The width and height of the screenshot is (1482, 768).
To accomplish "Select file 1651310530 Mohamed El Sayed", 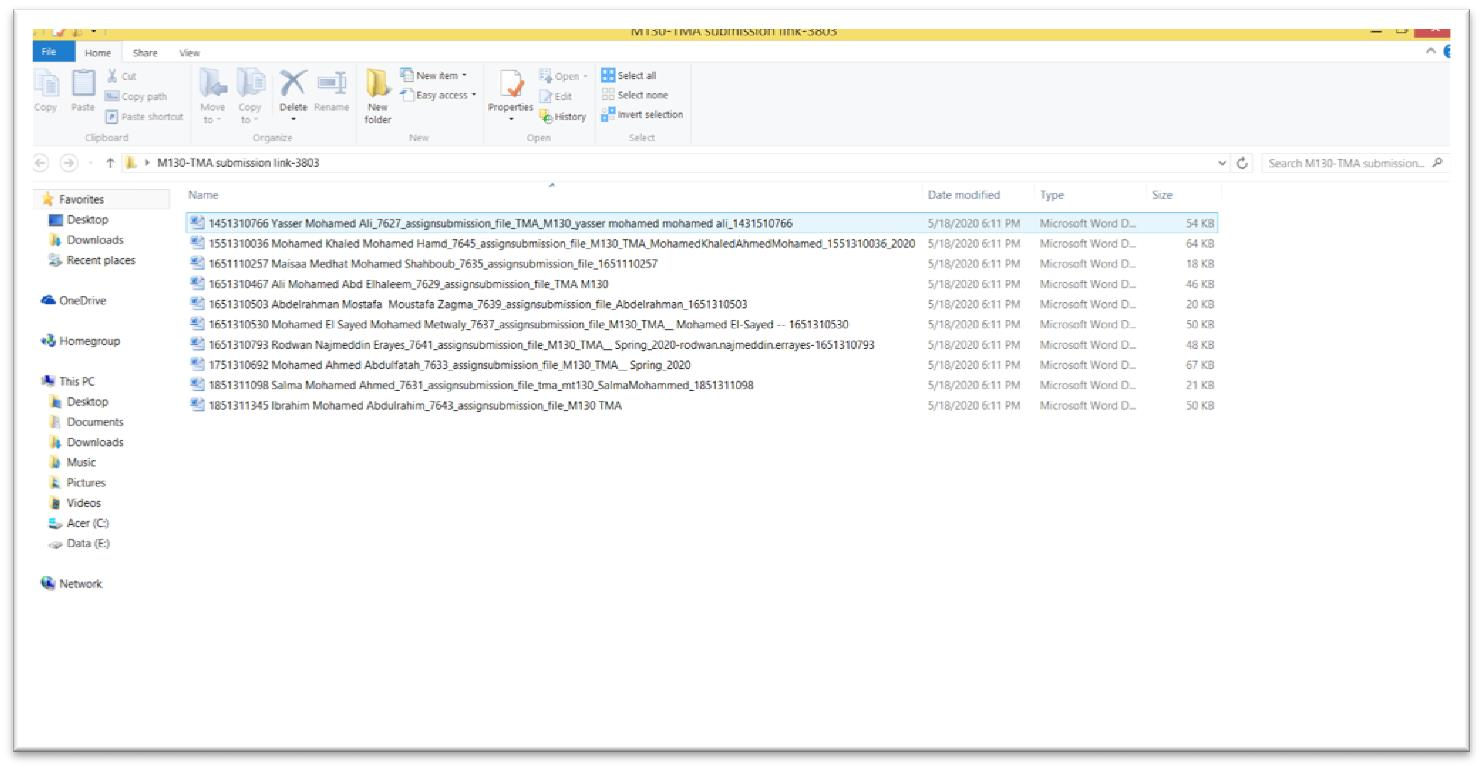I will (701, 324).
